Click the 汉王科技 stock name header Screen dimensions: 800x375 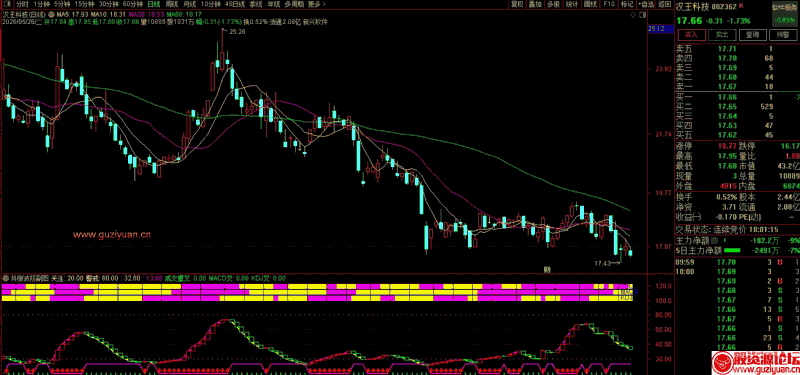coord(692,6)
